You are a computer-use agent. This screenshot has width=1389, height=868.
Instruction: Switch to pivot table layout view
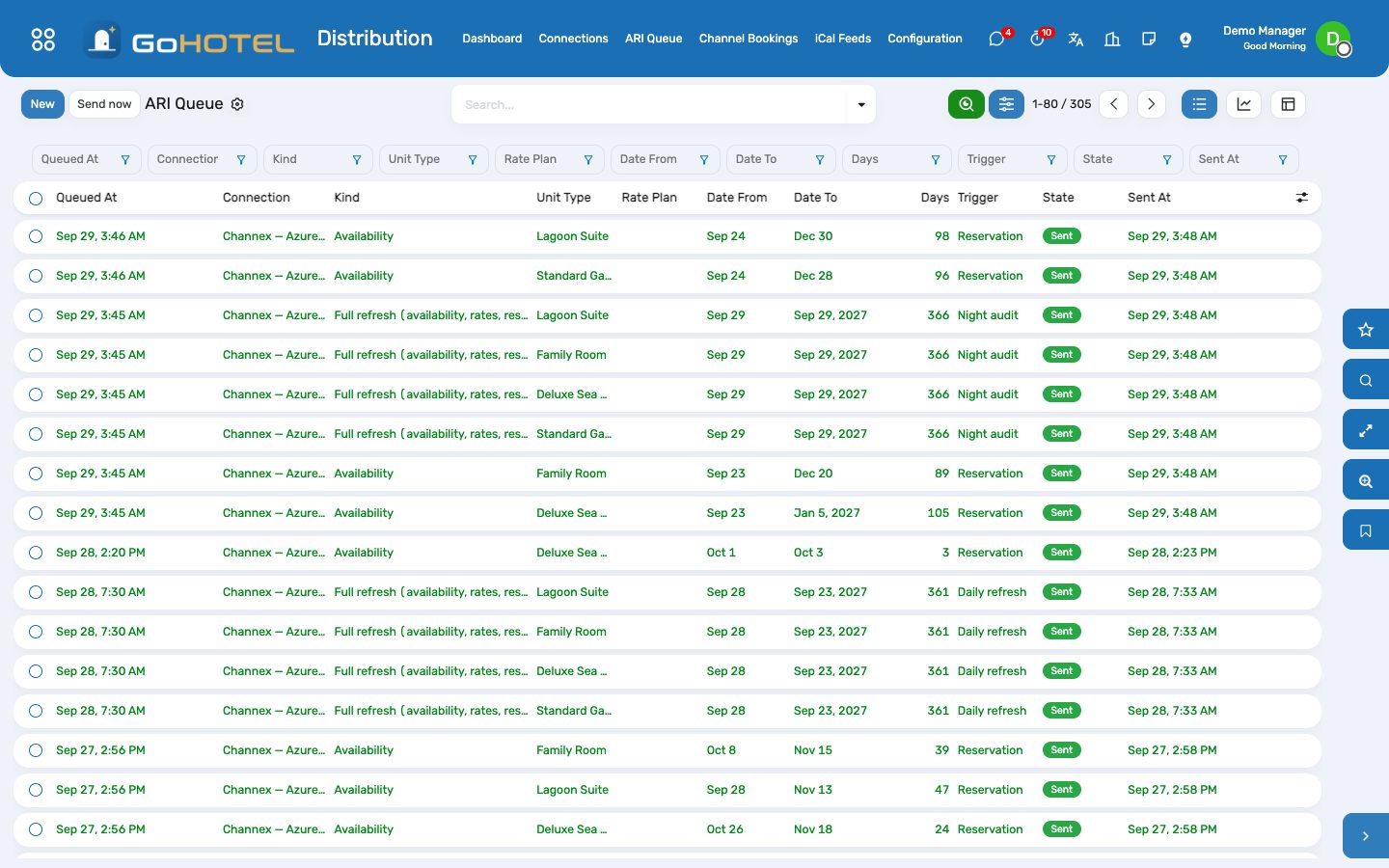1288,104
